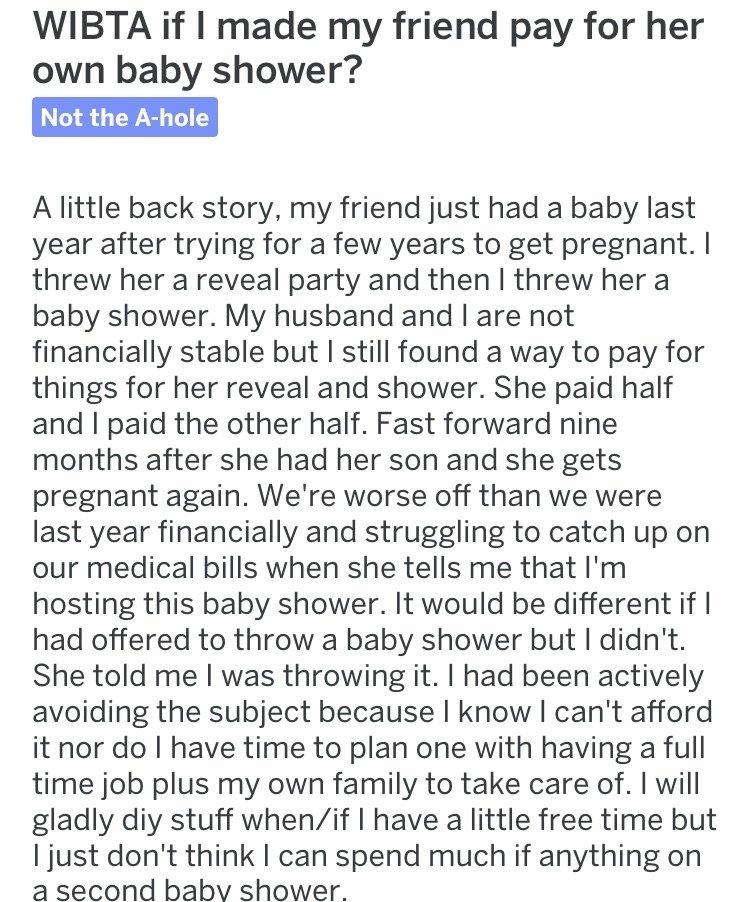Click the line beginning 'financially stable but I still'
This screenshot has width=750, height=902.
point(368,352)
